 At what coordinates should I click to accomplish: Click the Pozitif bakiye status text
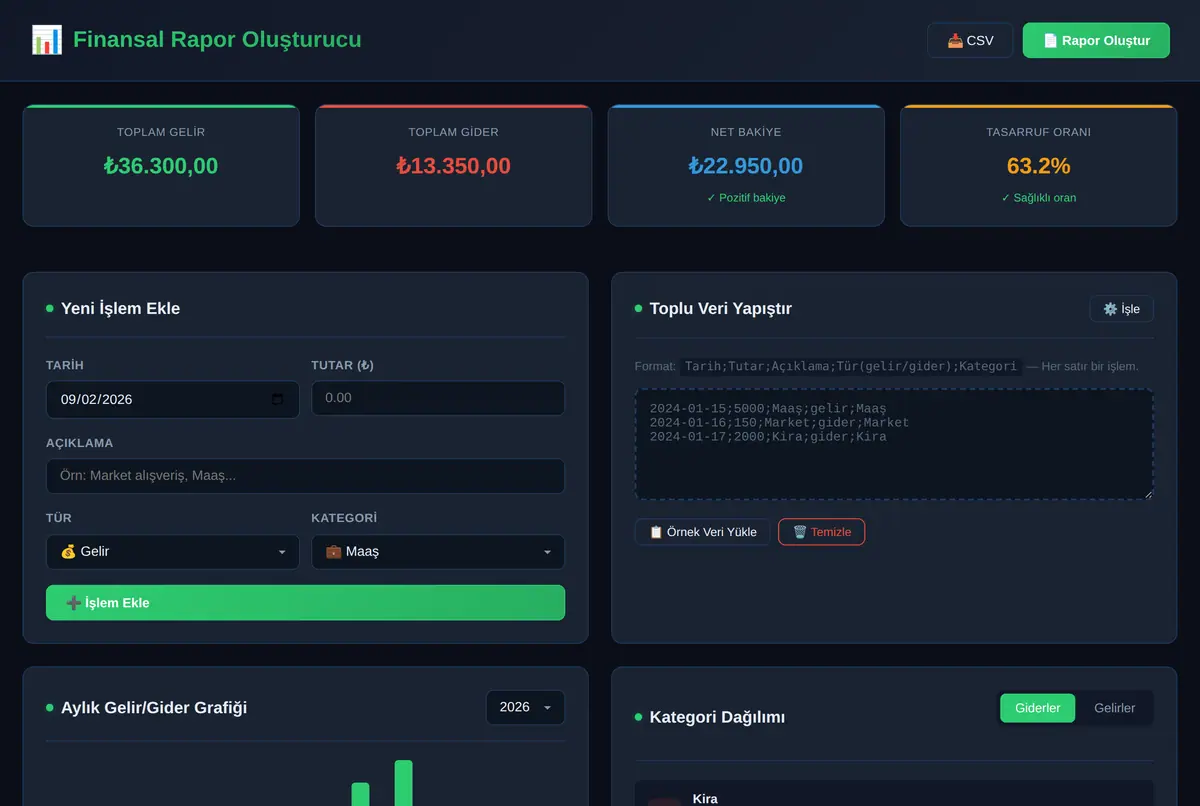[x=746, y=198]
